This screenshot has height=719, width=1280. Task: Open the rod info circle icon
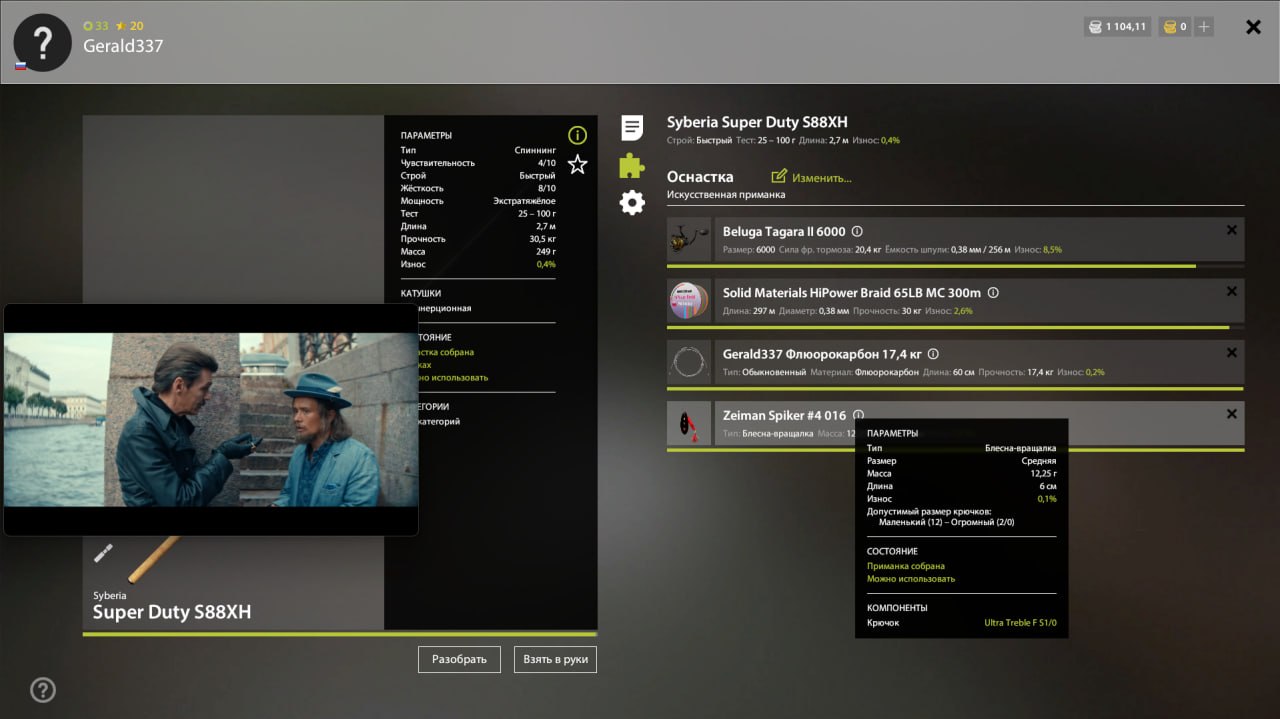point(577,135)
